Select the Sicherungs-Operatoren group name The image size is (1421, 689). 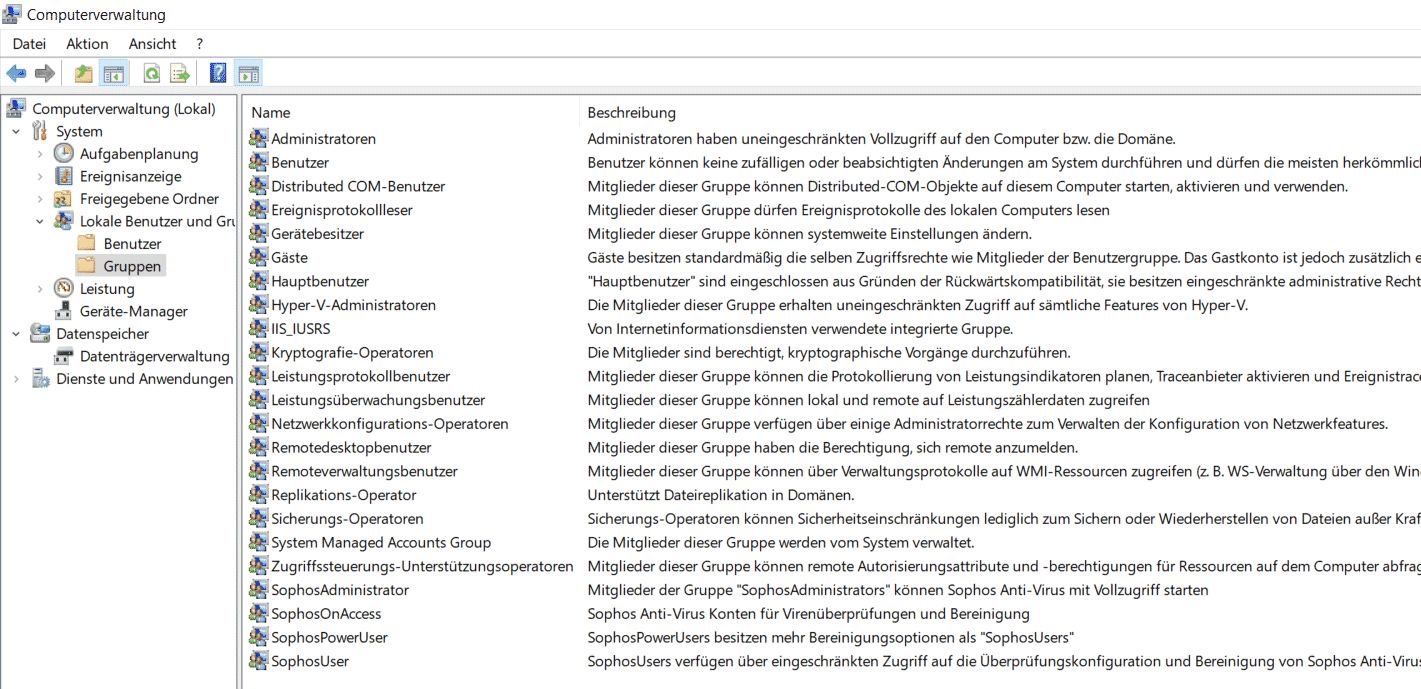(348, 519)
